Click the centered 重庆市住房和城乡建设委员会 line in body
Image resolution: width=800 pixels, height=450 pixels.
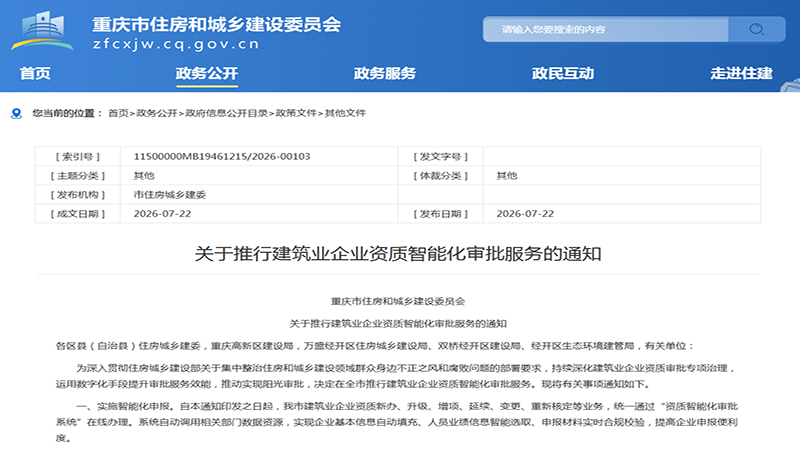pyautogui.click(x=398, y=302)
